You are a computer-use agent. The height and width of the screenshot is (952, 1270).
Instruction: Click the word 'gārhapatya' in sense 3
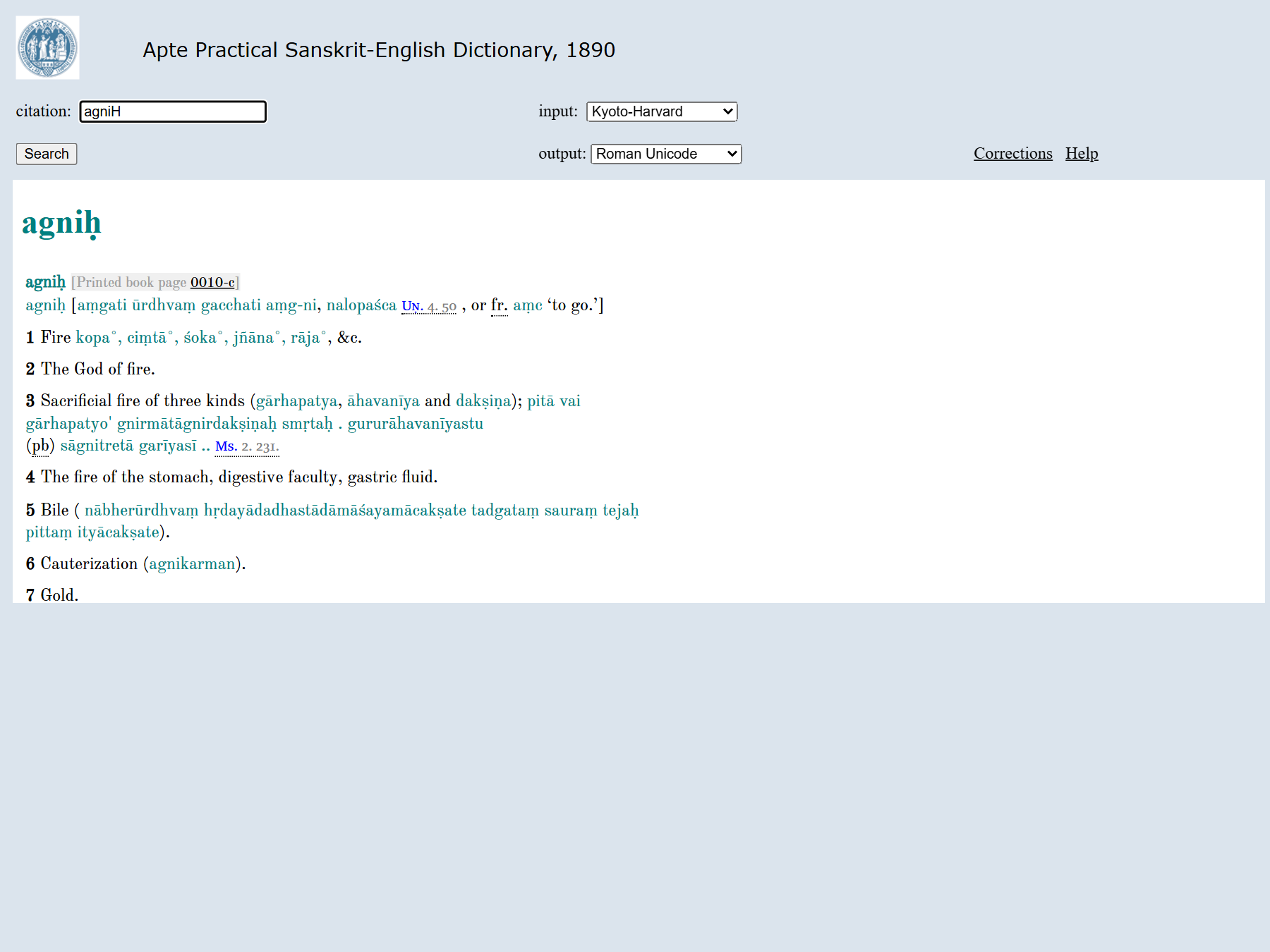(296, 401)
